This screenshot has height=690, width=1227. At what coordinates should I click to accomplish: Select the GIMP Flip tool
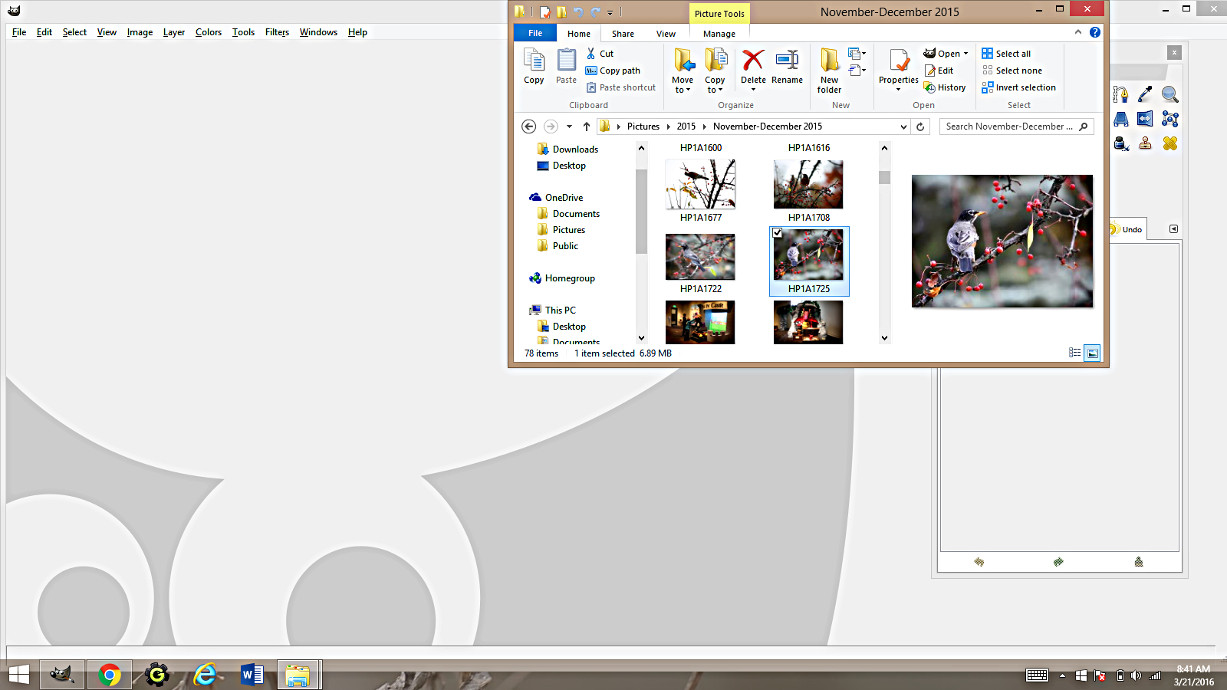click(x=1145, y=119)
